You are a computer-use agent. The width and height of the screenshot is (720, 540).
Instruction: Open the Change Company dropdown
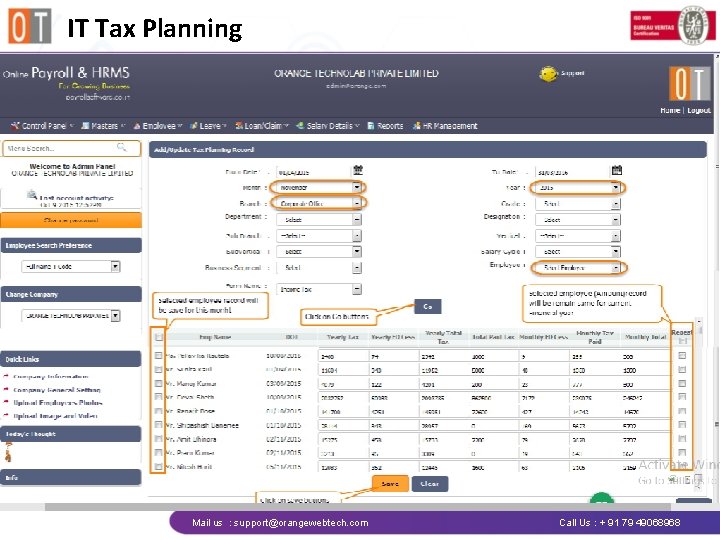[x=71, y=315]
